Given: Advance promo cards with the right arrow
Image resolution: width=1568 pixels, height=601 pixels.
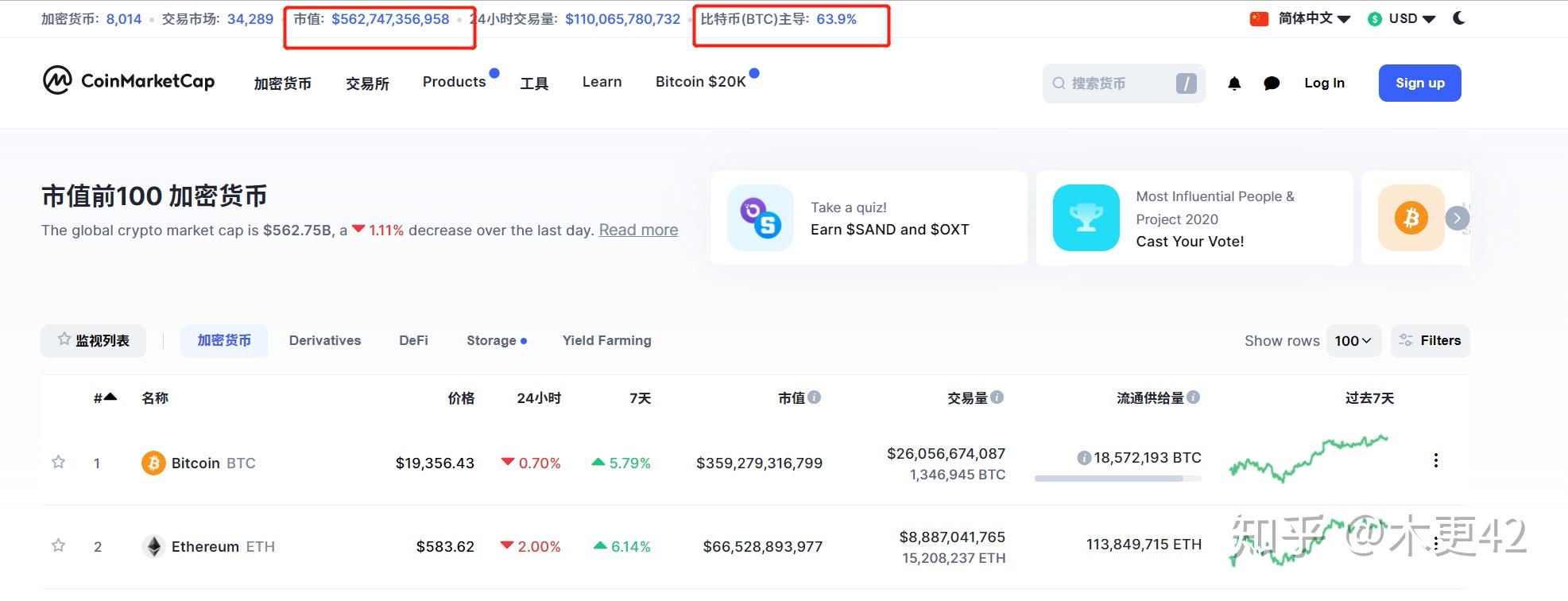Looking at the screenshot, I should coord(1457,218).
